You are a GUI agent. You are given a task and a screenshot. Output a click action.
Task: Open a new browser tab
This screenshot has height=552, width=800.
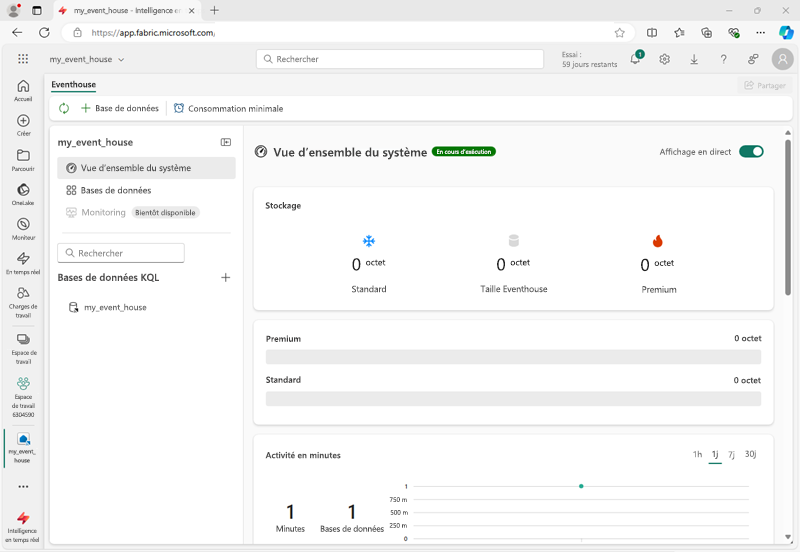215,10
